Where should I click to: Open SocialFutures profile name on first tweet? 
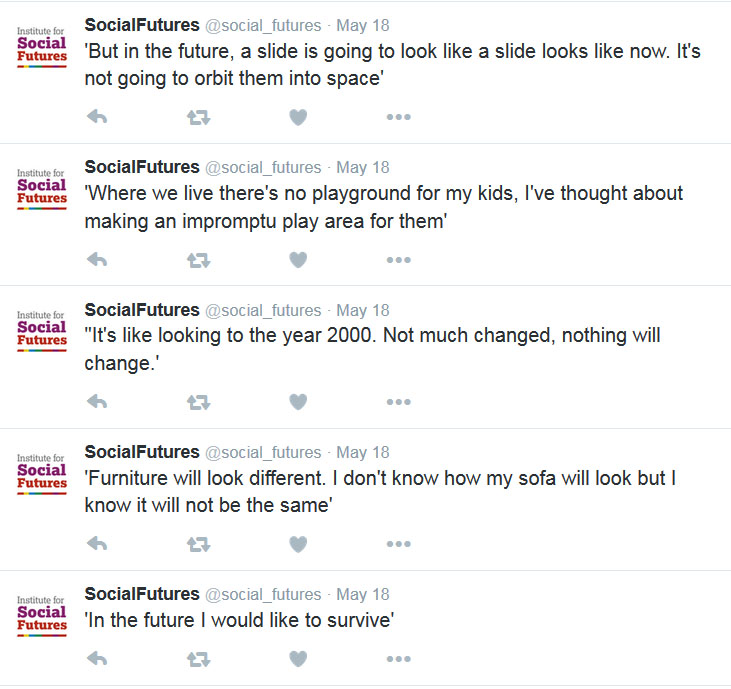[141, 25]
